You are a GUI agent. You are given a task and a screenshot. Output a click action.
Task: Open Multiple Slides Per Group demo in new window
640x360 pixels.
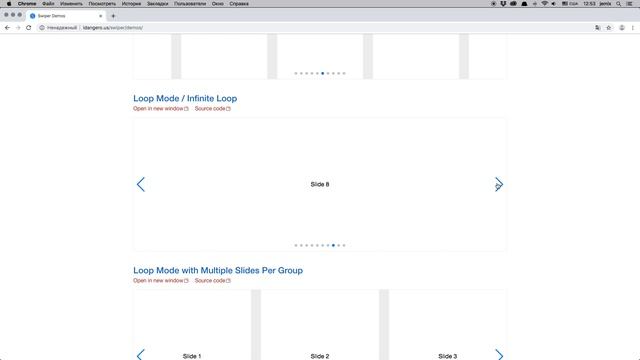(x=160, y=280)
